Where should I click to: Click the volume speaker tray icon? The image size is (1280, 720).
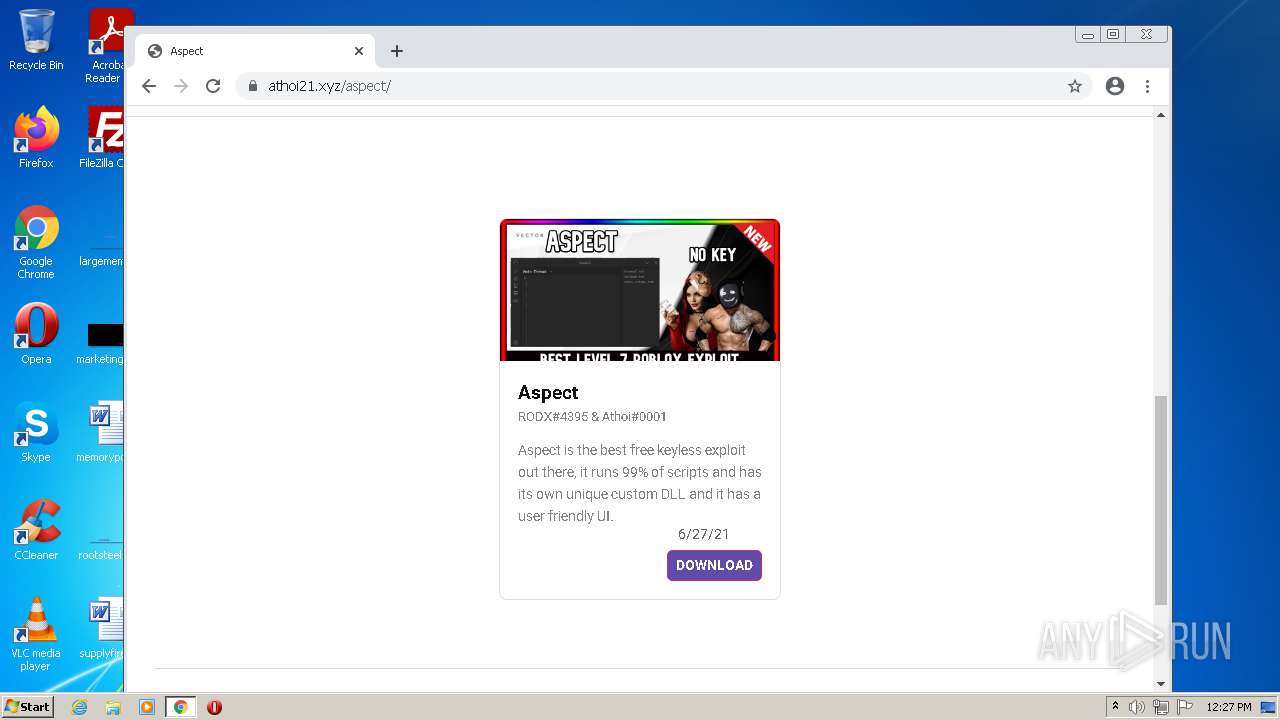[x=1137, y=707]
